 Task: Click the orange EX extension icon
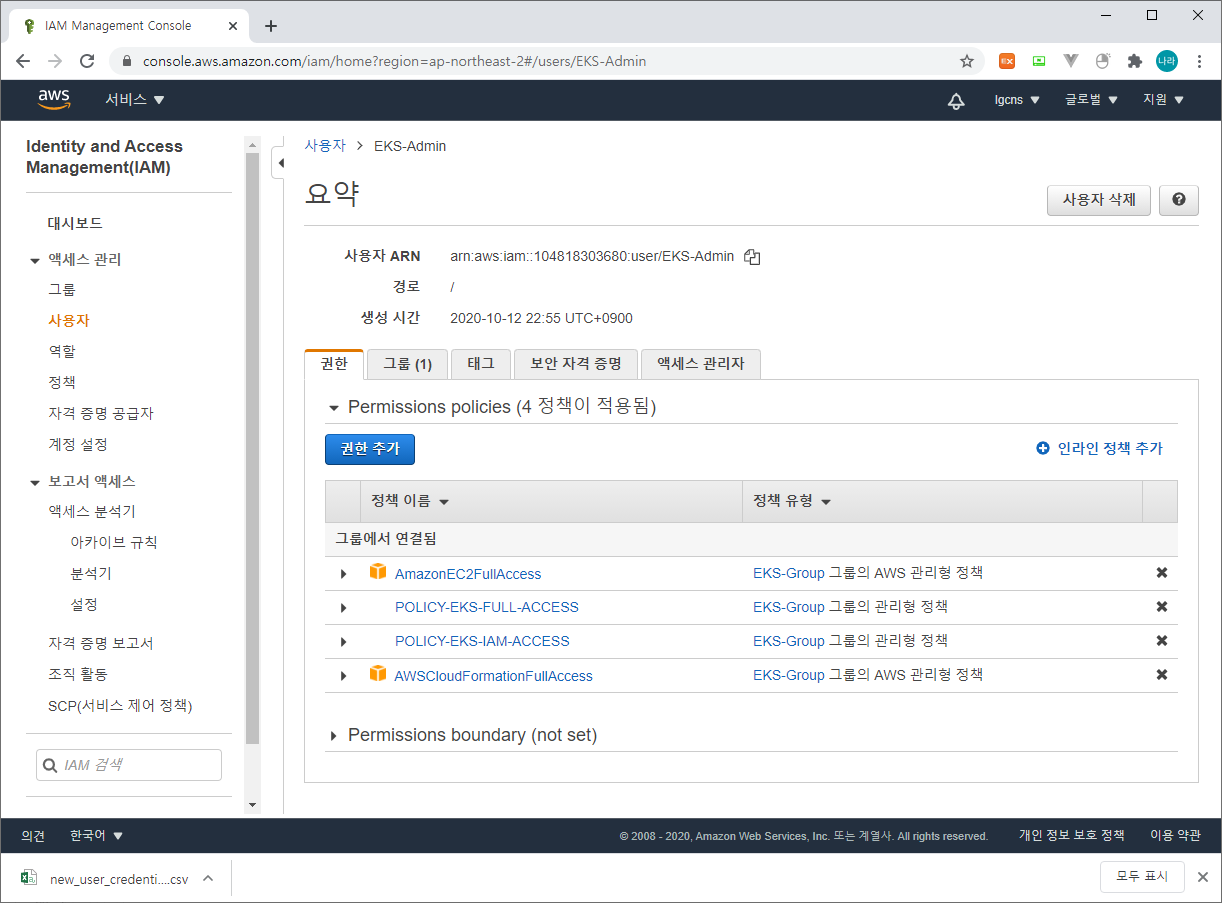[x=1007, y=61]
